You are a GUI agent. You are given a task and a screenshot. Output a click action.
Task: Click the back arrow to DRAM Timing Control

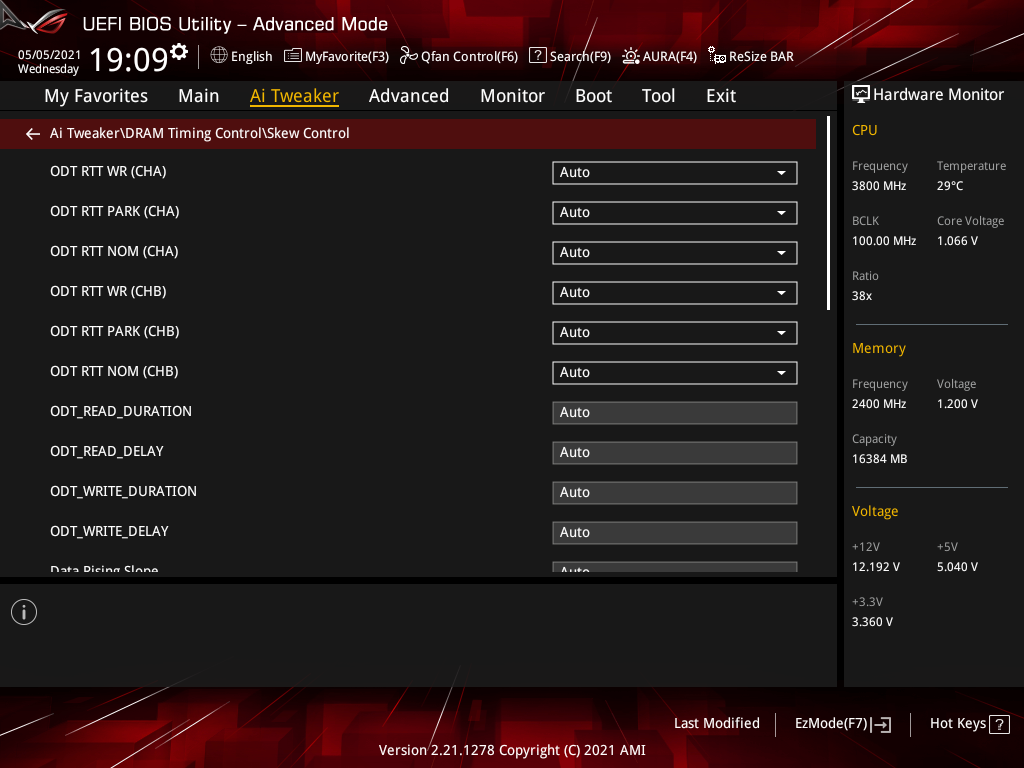(33, 134)
